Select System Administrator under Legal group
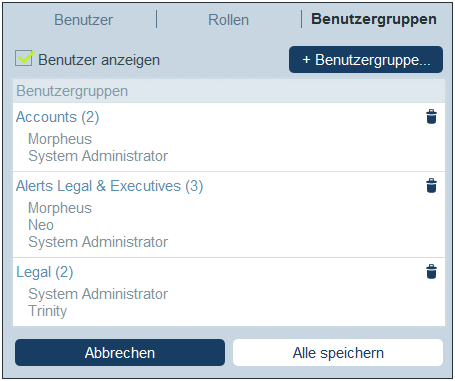The height and width of the screenshot is (381, 455). [98, 294]
